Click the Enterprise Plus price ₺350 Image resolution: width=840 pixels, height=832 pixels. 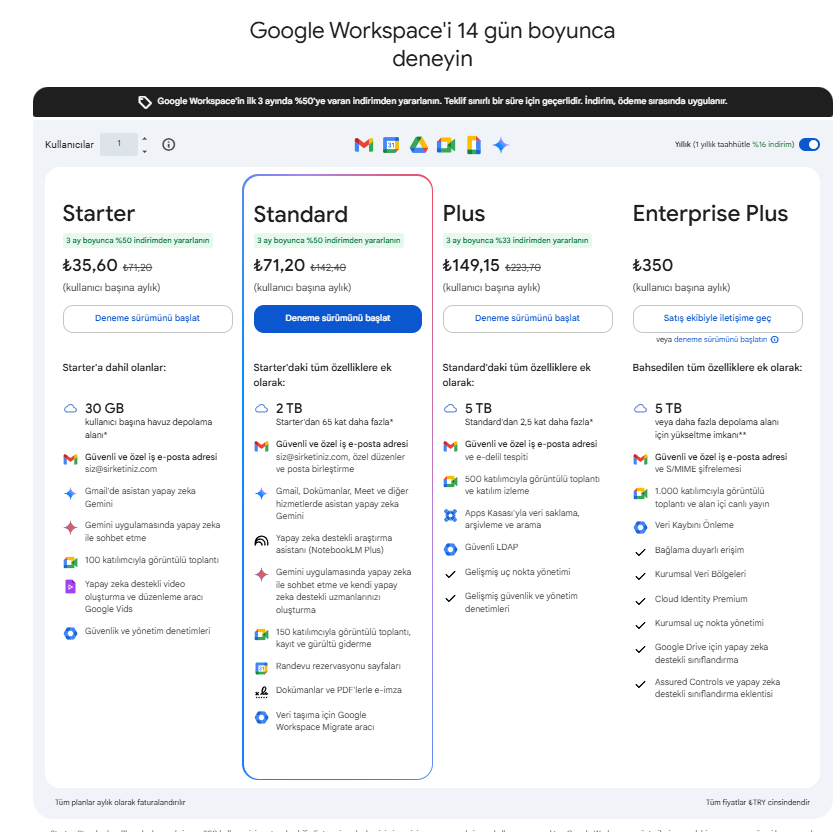click(x=652, y=265)
